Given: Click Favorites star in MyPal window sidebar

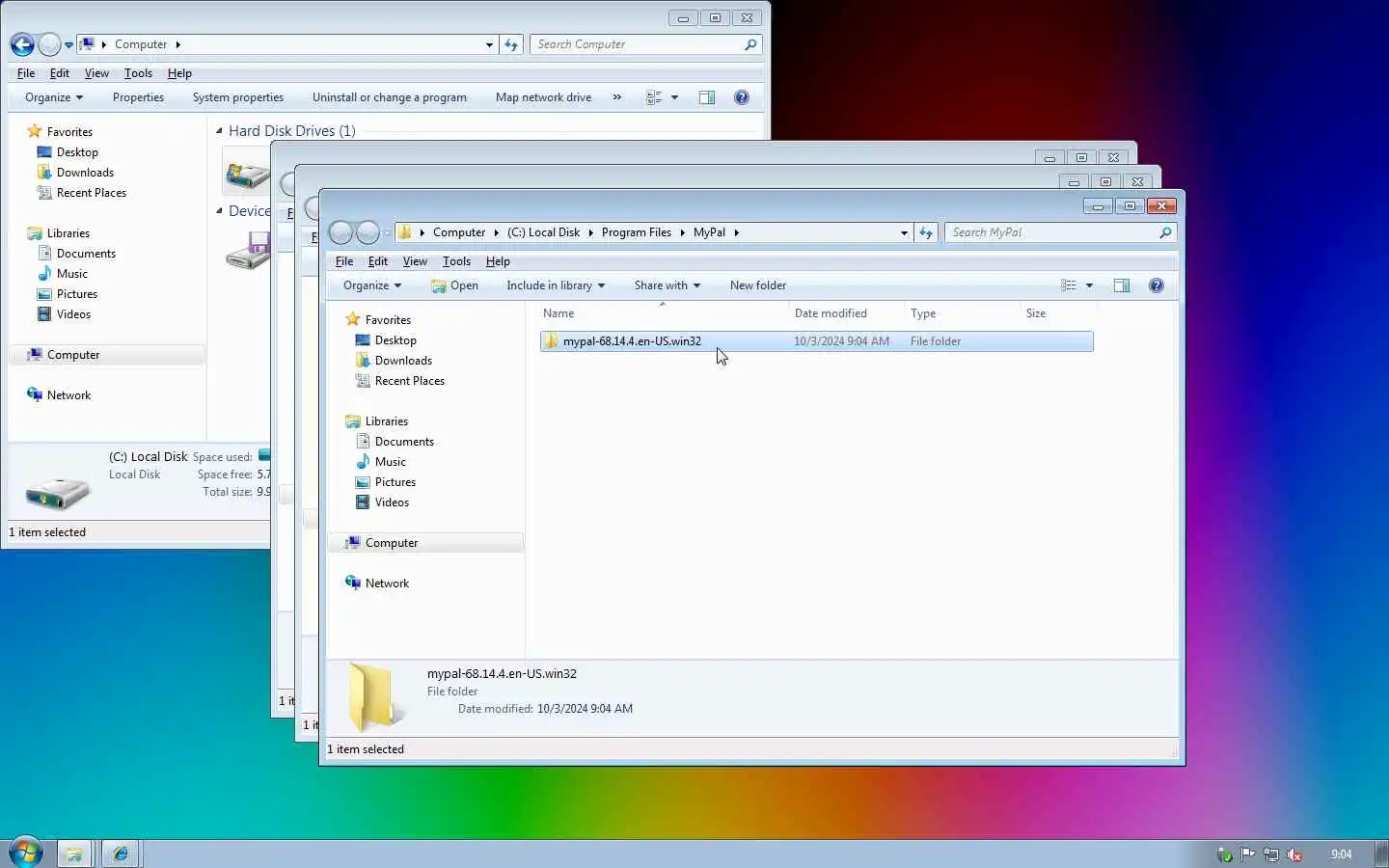Looking at the screenshot, I should pos(353,319).
